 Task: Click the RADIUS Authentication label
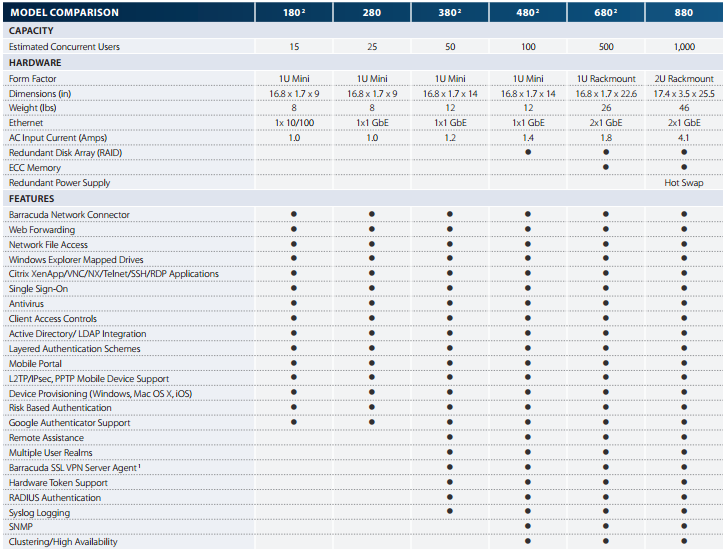pyautogui.click(x=55, y=498)
